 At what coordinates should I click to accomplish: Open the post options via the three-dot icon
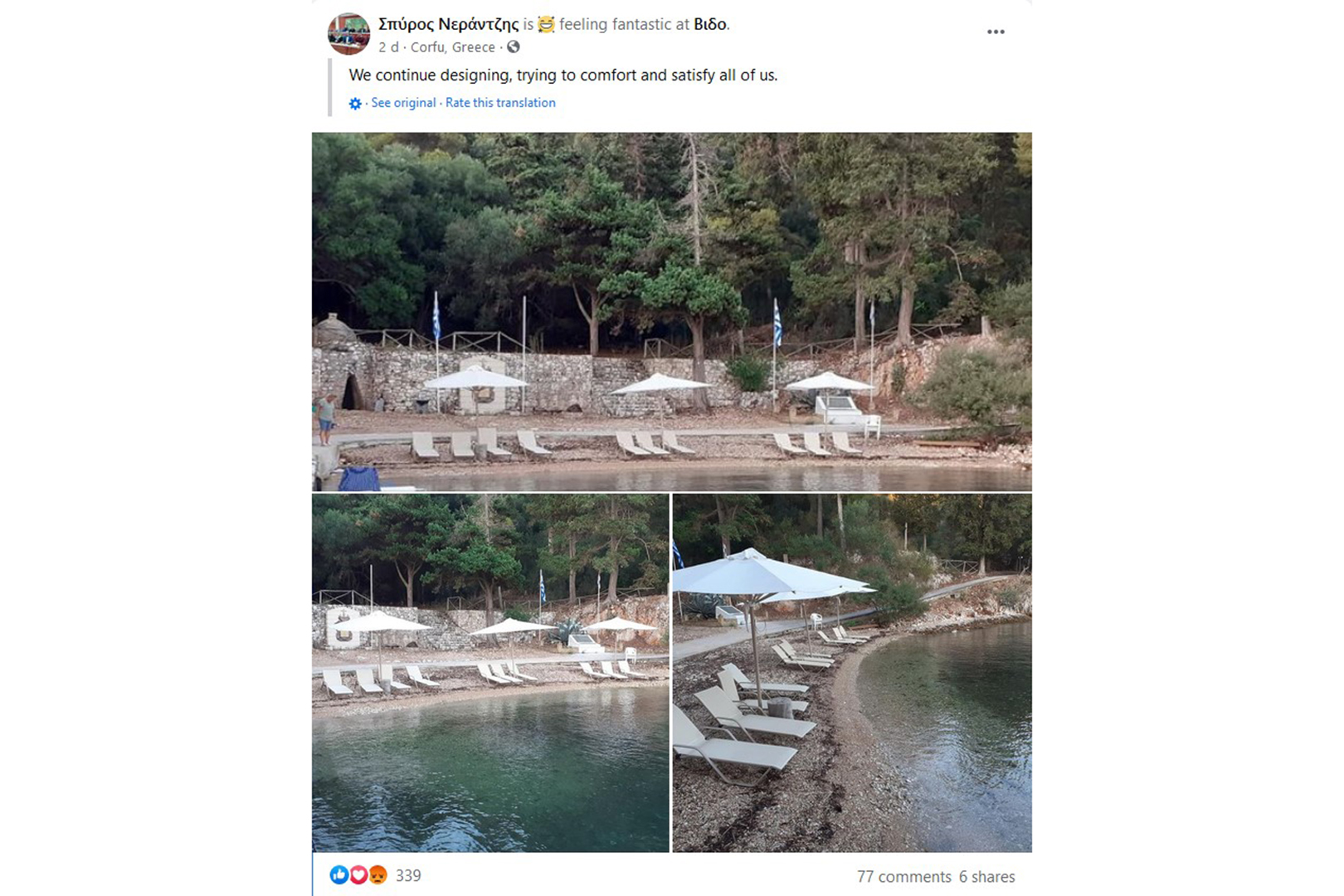click(x=996, y=30)
